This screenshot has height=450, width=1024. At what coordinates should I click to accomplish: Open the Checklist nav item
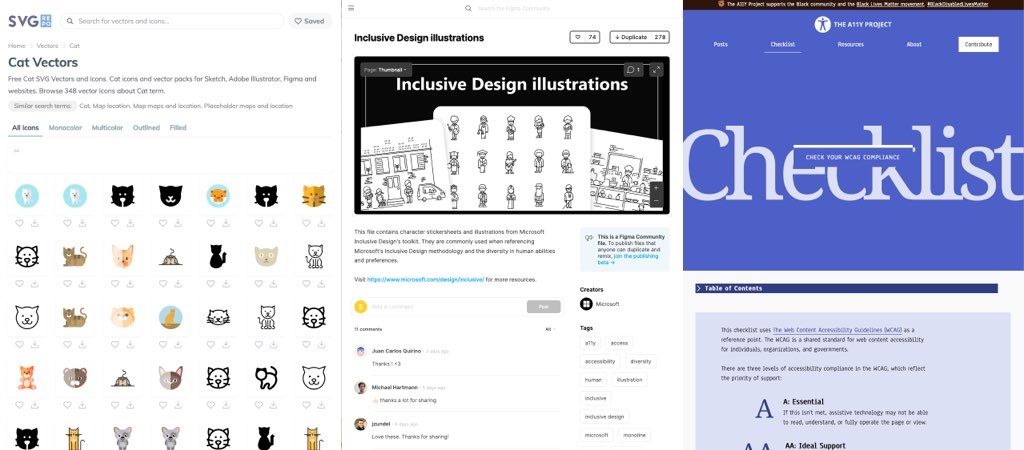tap(782, 44)
